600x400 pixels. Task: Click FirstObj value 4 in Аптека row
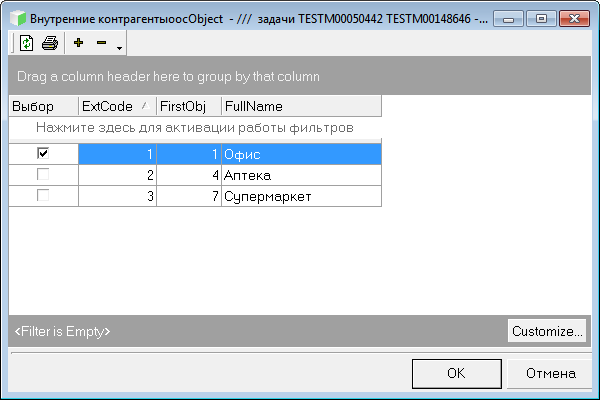coord(189,175)
